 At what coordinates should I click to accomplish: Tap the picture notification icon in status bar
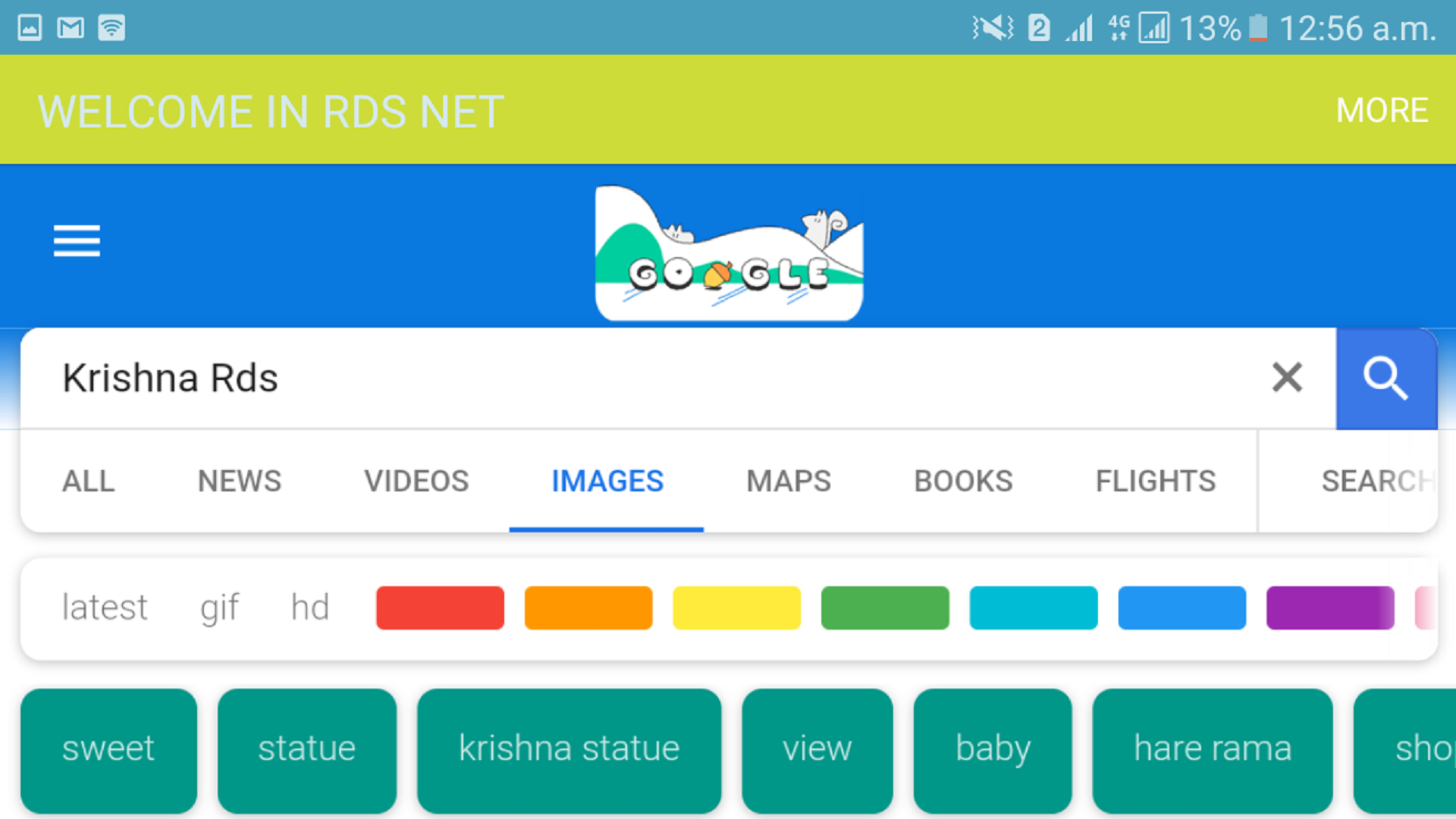(x=30, y=28)
